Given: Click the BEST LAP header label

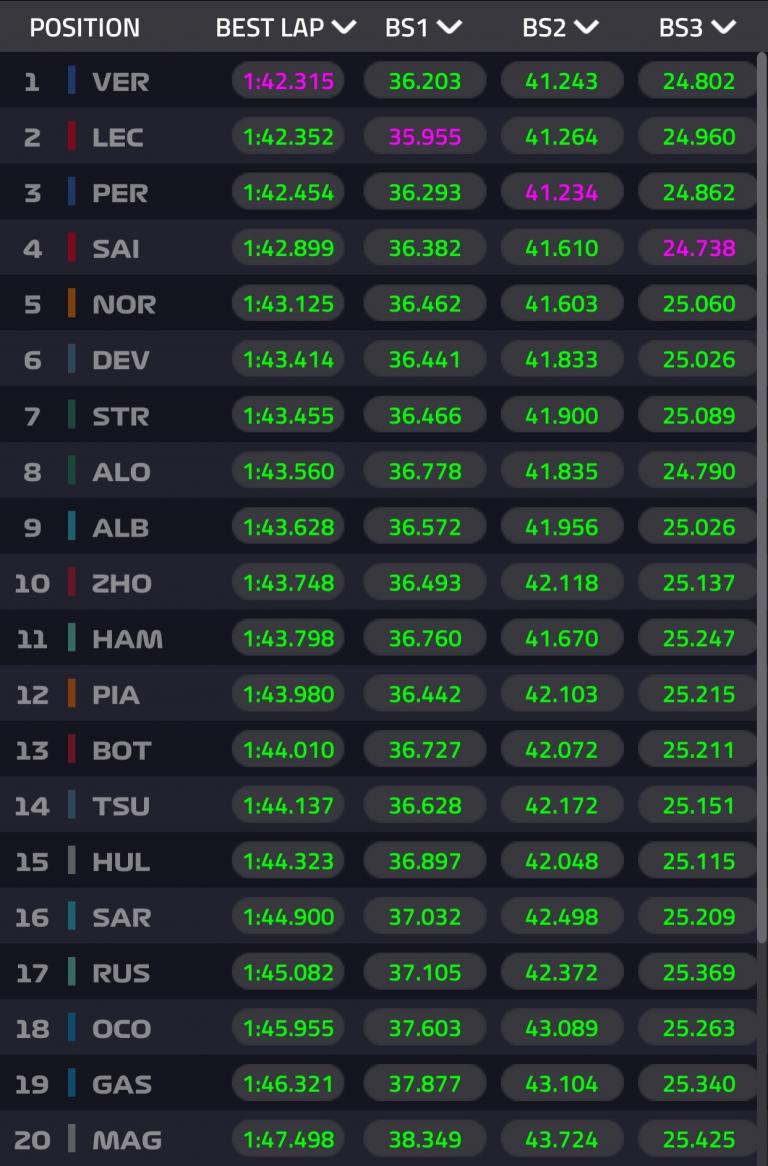Looking at the screenshot, I should (x=270, y=27).
